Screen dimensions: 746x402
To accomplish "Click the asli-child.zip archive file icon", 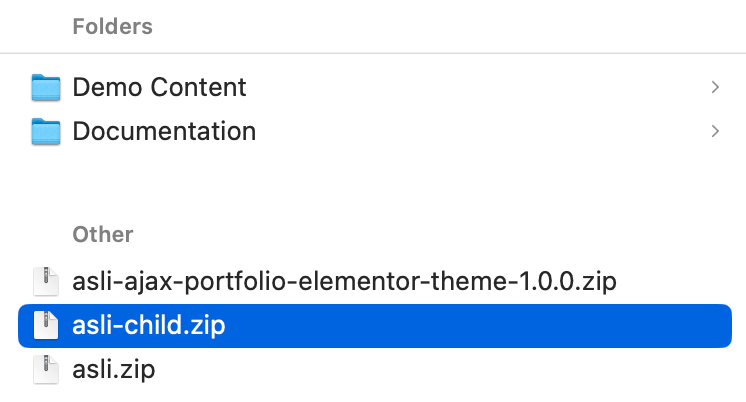I will [46, 326].
